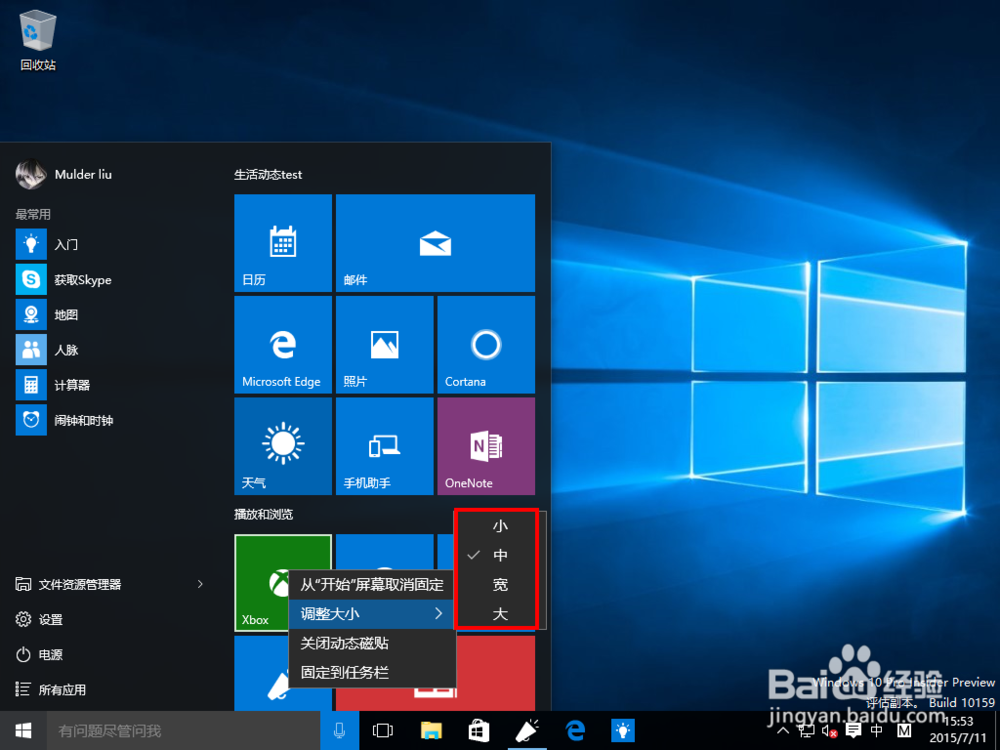This screenshot has height=750, width=1000.
Task: Click the 中 input language indicator
Action: tap(878, 731)
